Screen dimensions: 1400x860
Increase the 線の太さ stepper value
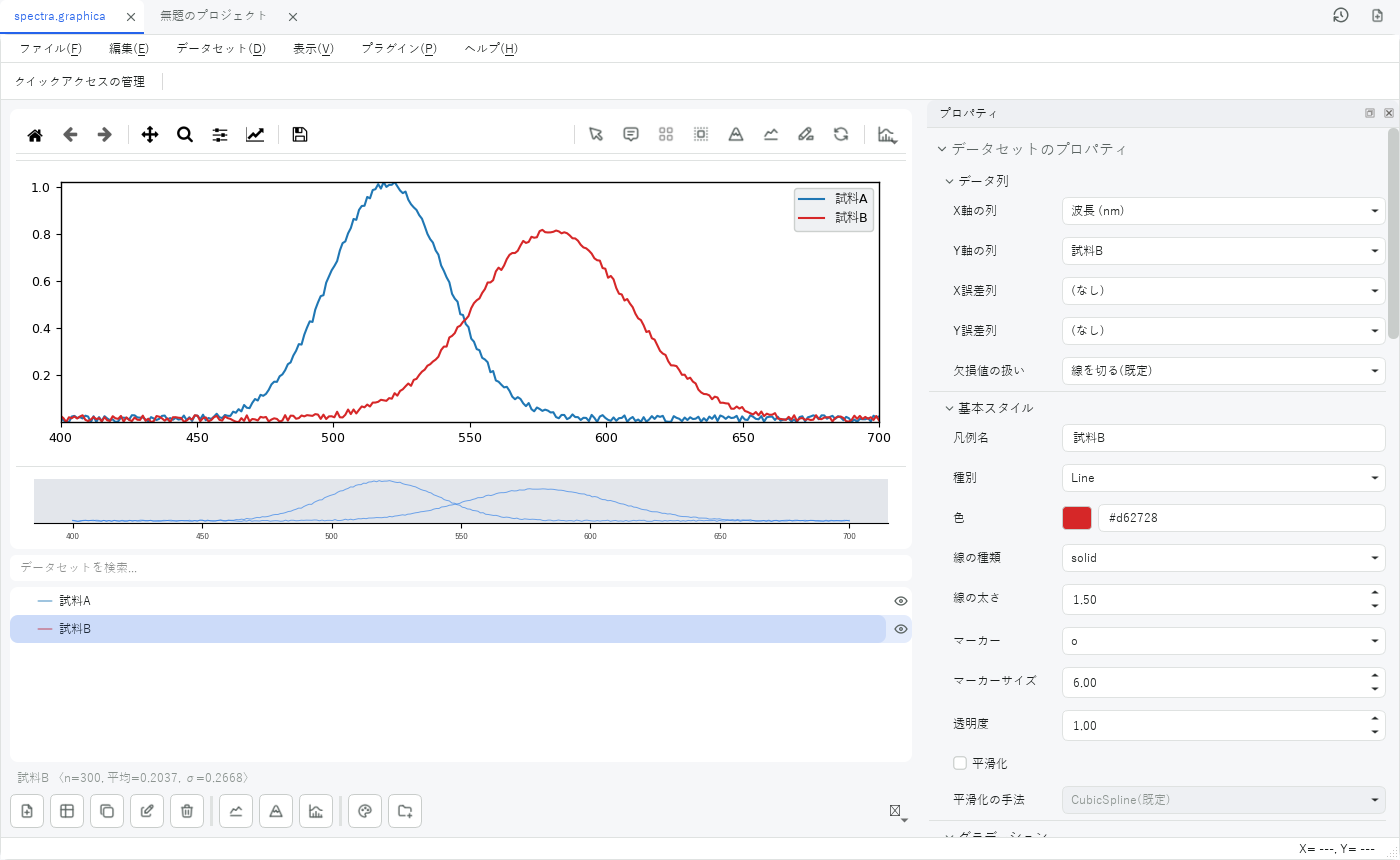[1377, 592]
